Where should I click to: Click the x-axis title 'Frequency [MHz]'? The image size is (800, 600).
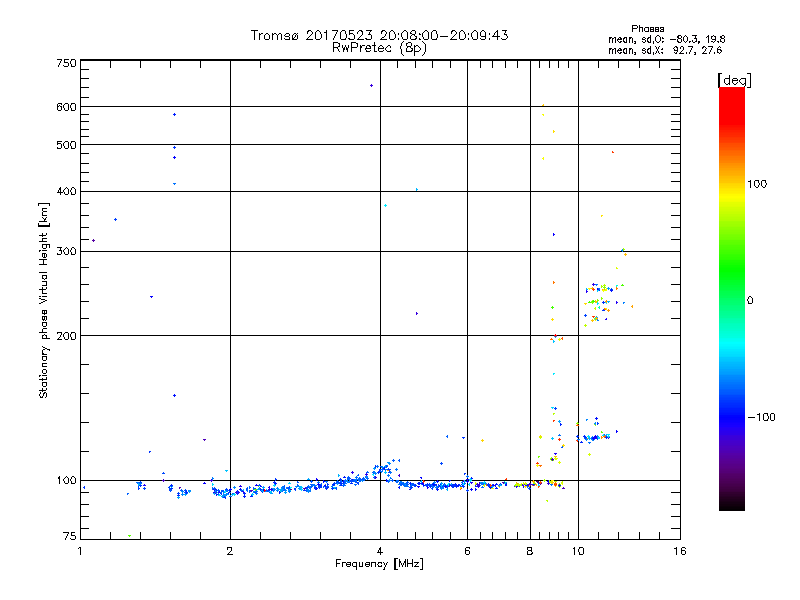[379, 564]
